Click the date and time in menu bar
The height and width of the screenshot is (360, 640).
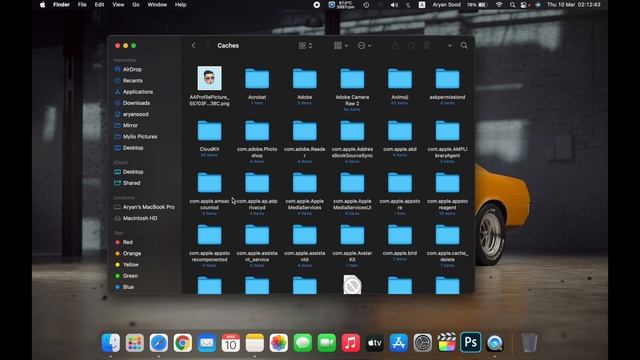573,5
